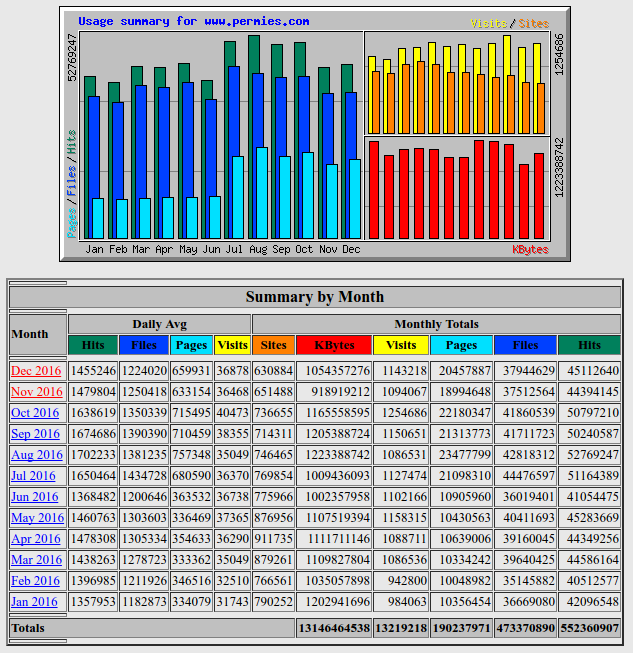
Task: Click the usage summary chart title text
Action: click(x=193, y=21)
